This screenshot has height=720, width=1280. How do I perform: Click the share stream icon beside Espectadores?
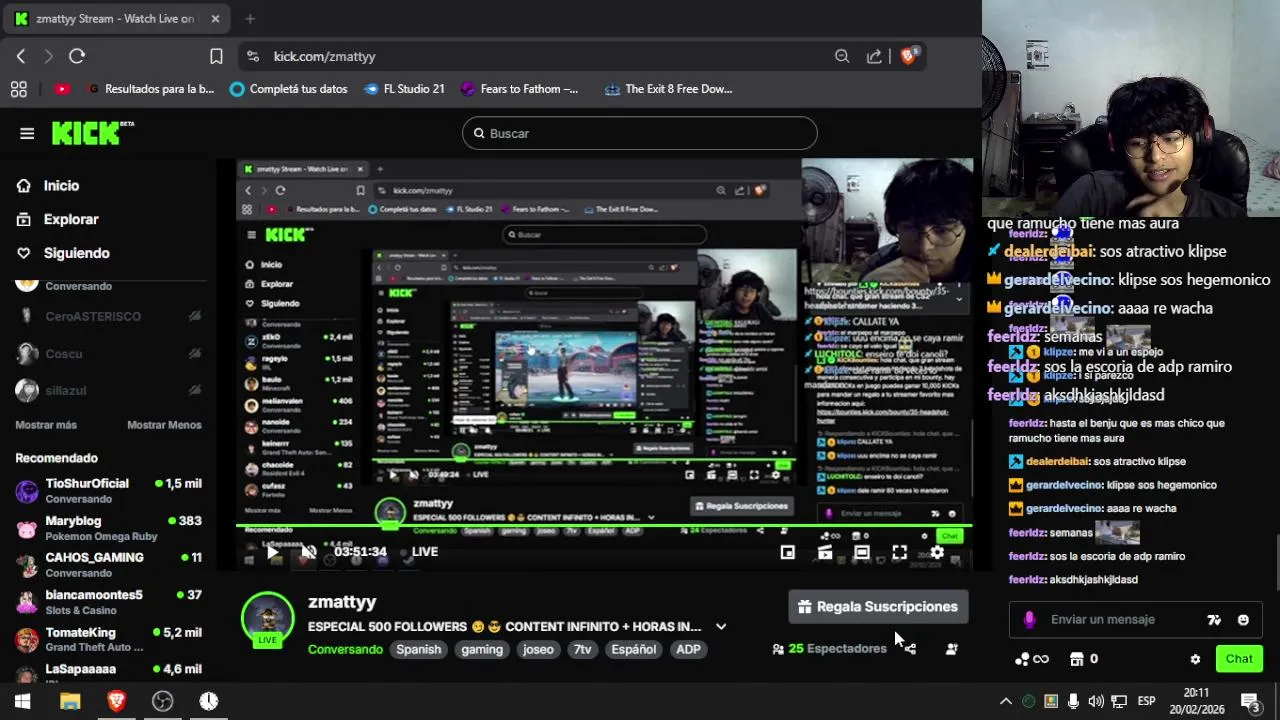click(909, 649)
